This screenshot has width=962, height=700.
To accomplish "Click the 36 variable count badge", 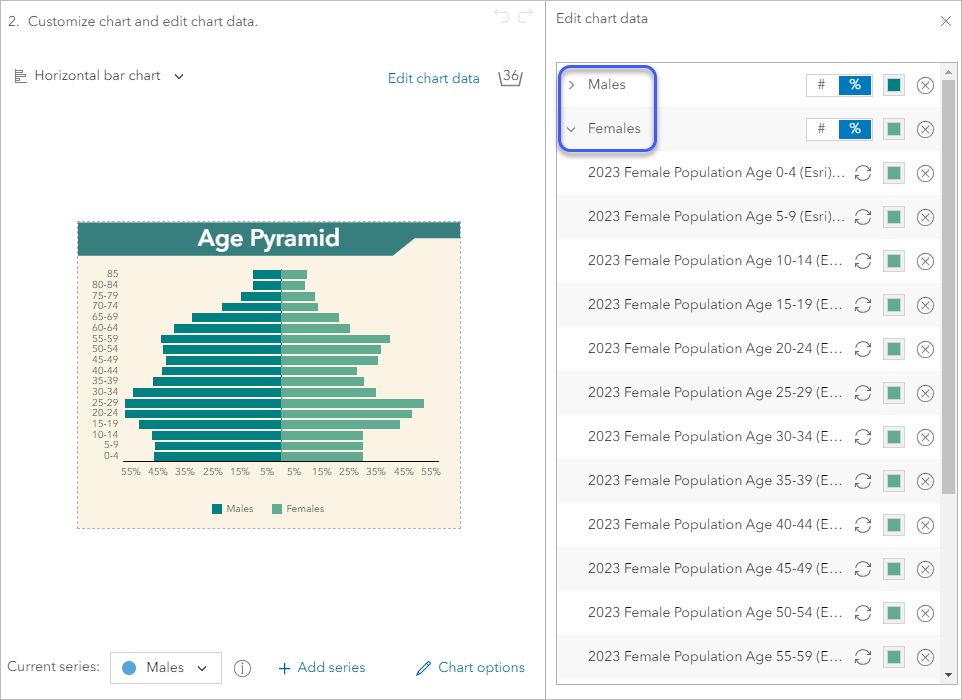I will (x=510, y=77).
